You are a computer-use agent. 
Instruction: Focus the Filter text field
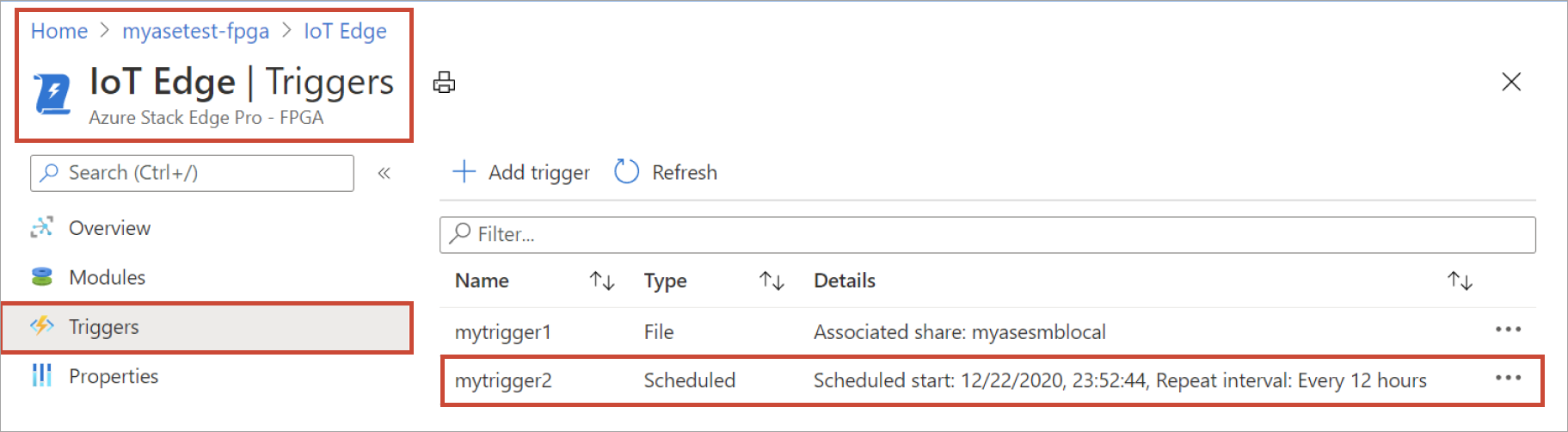[987, 234]
